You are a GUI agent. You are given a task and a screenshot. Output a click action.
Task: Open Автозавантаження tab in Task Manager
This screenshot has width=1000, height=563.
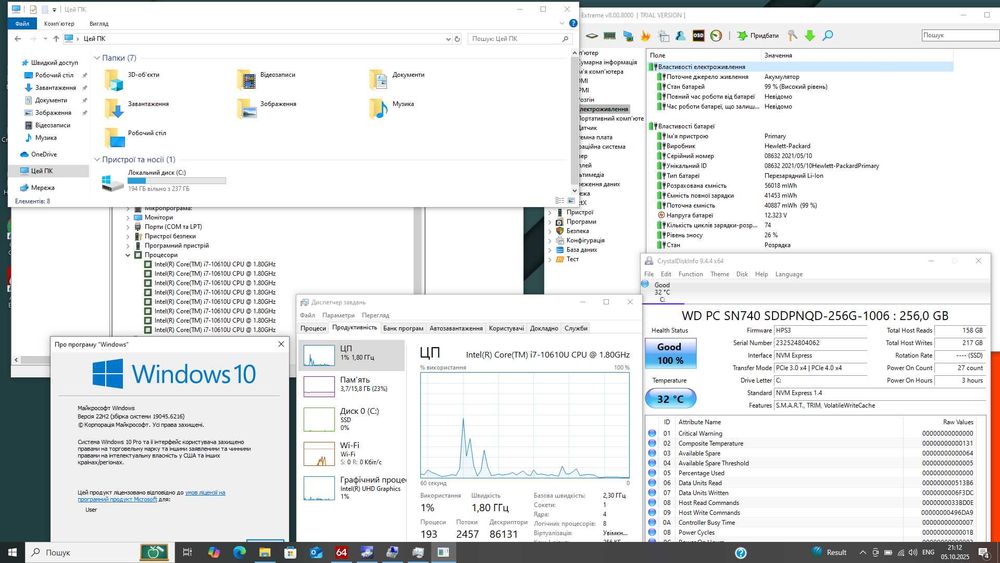(x=456, y=328)
